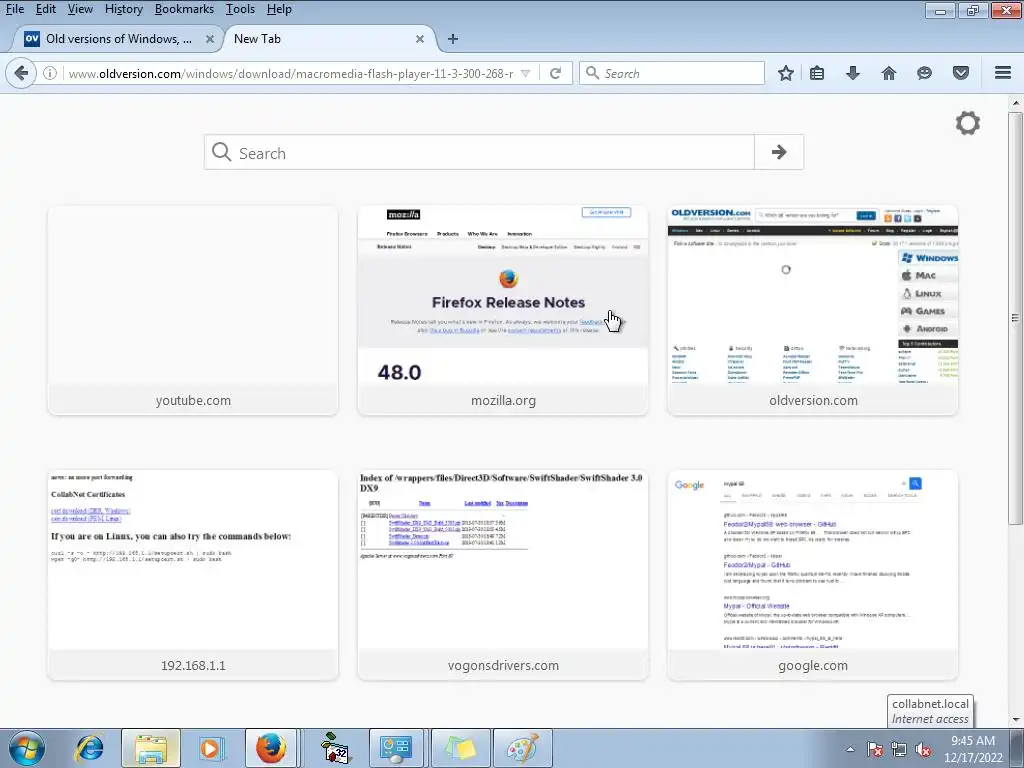Open the Control Panel taskbar icon
The height and width of the screenshot is (768, 1024).
[x=396, y=748]
